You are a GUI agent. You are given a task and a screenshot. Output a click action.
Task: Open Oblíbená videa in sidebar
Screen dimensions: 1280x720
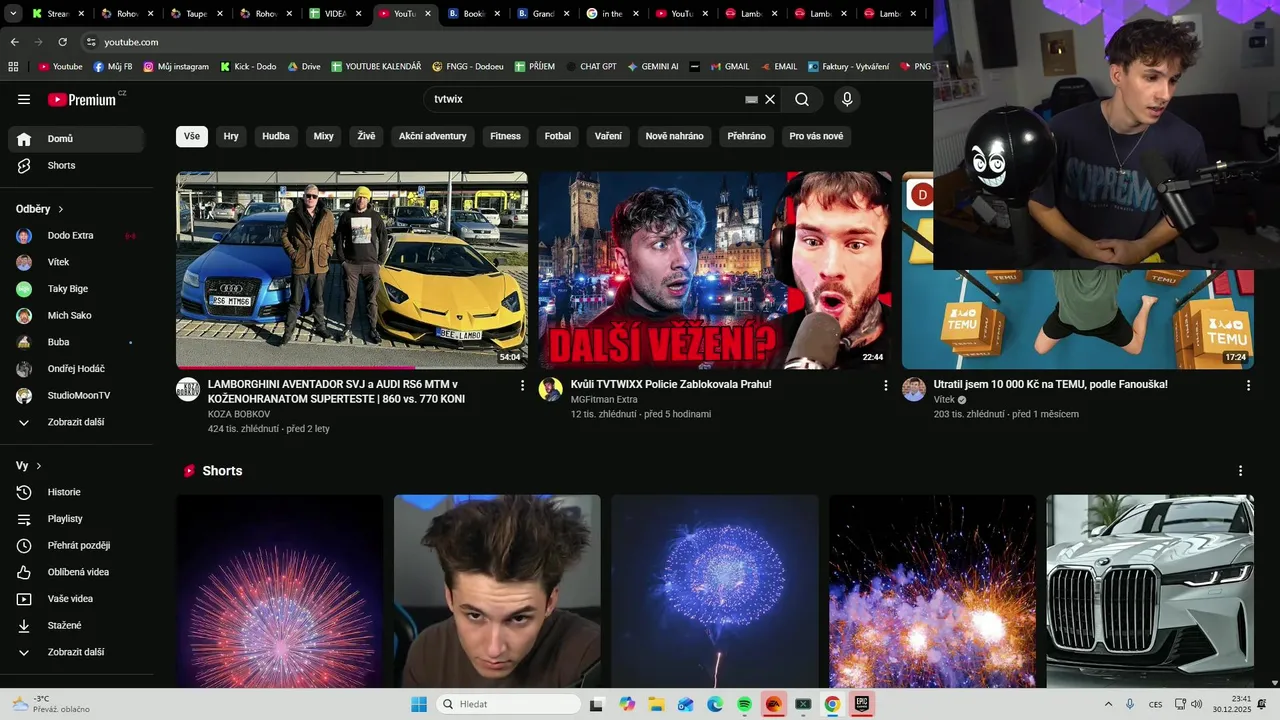76,572
